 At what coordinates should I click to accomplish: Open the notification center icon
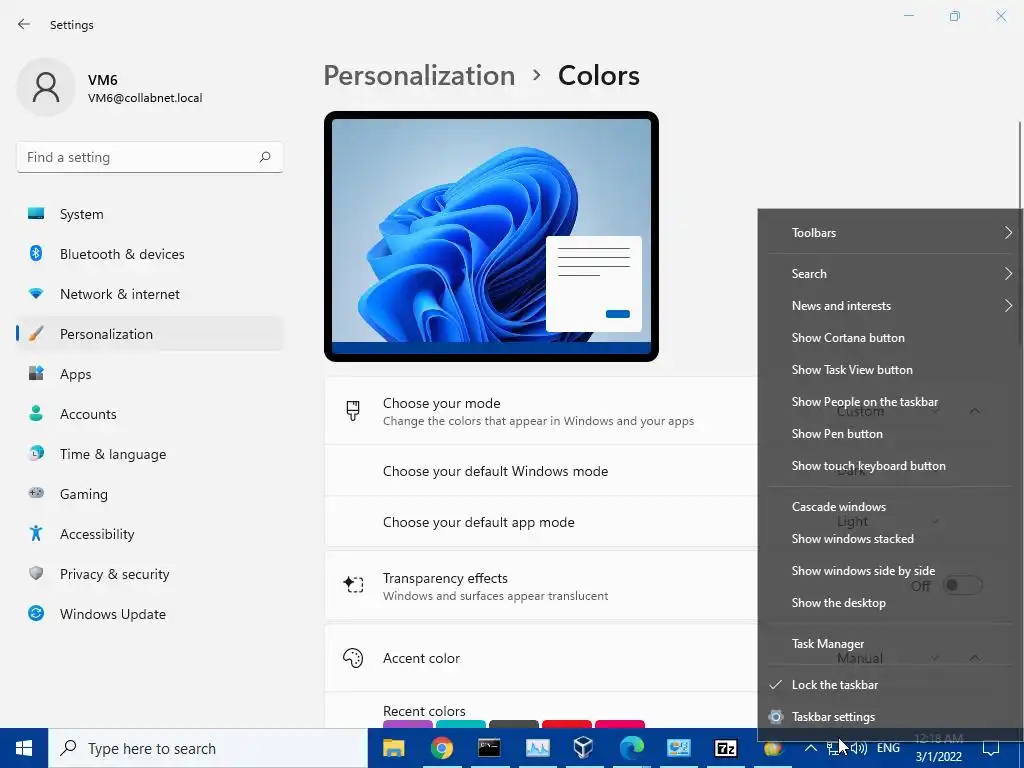(x=991, y=748)
